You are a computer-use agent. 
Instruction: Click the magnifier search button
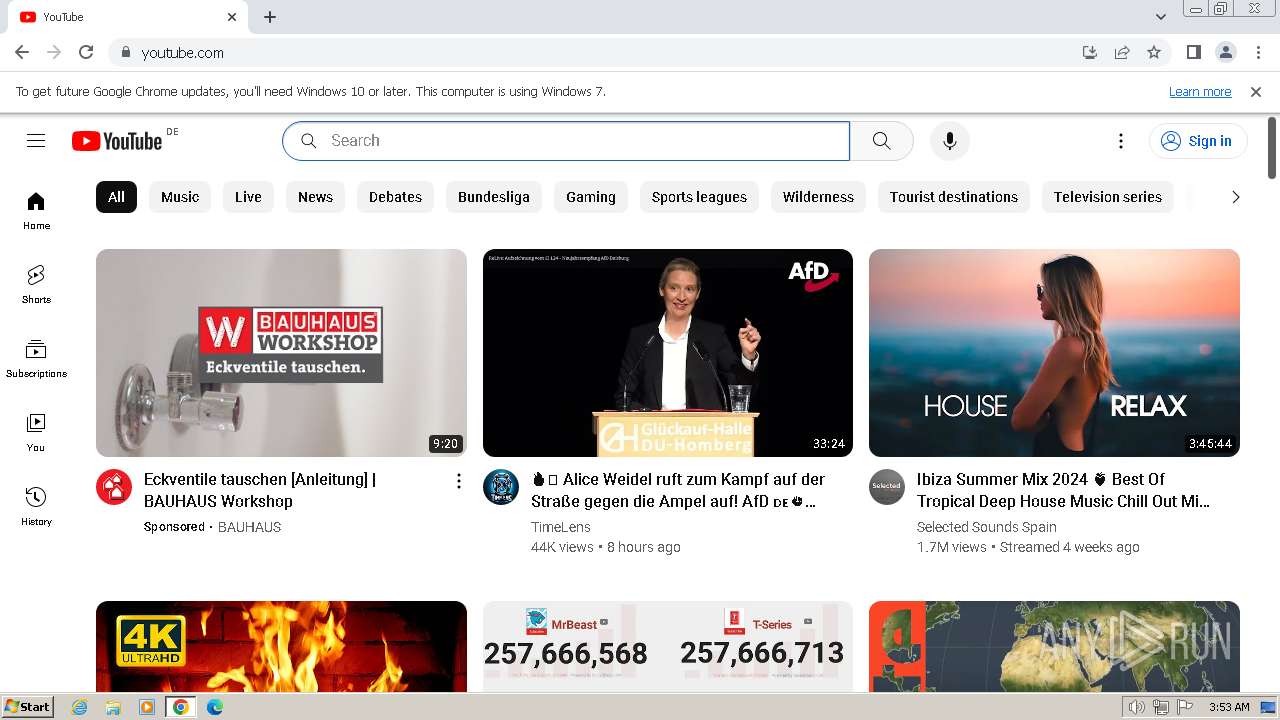(x=881, y=141)
